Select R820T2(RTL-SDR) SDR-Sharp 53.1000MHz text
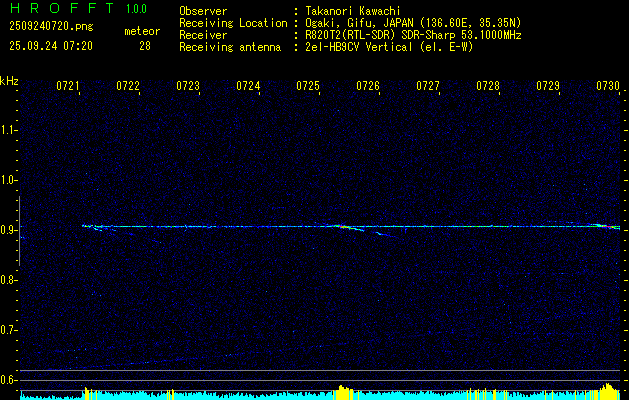This screenshot has height=400, width=629. click(x=413, y=35)
